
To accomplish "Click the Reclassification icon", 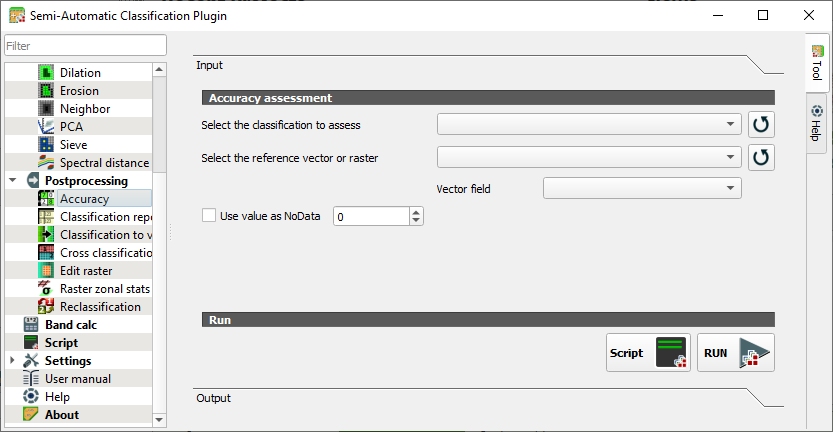I will [x=46, y=307].
